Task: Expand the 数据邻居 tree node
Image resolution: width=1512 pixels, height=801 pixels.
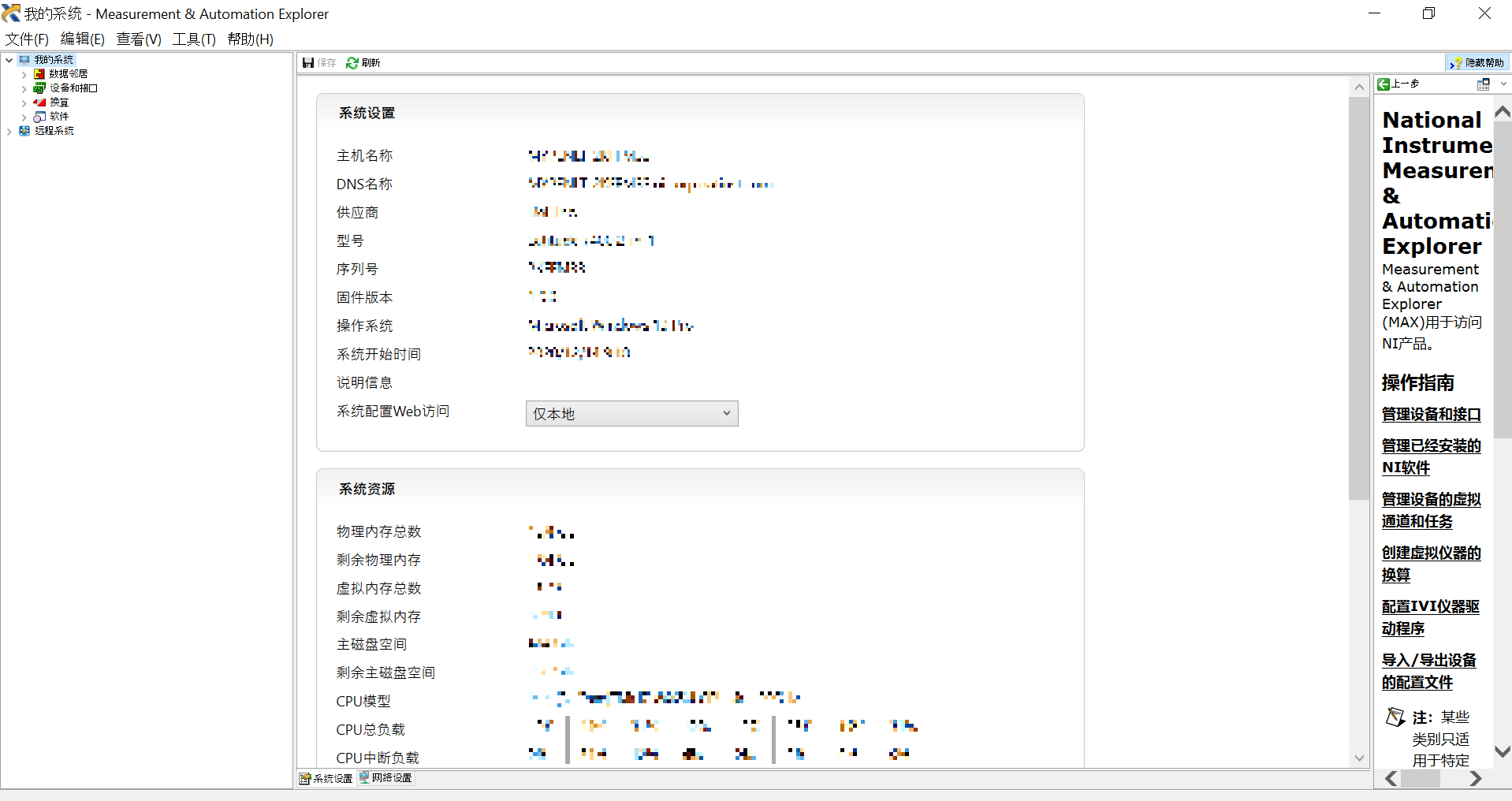Action: pos(24,74)
